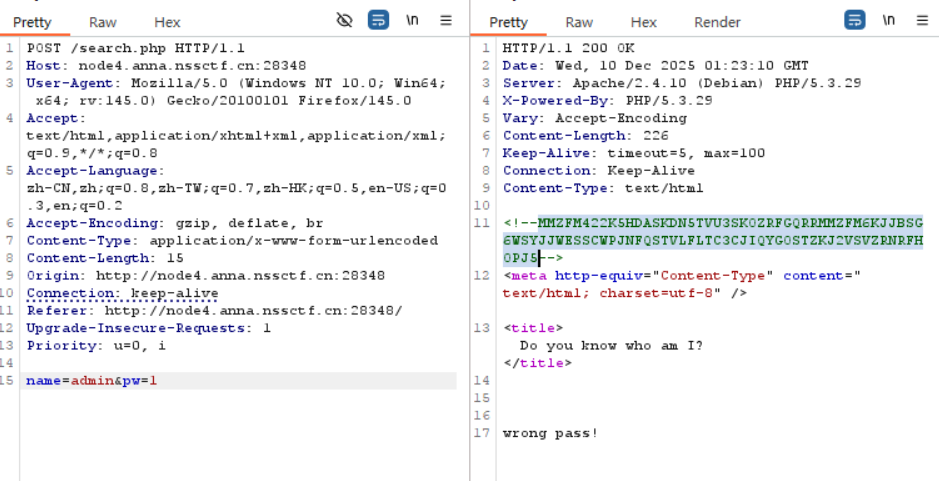Click the Accept-Language header name
The width and height of the screenshot is (939, 481).
[x=96, y=171]
